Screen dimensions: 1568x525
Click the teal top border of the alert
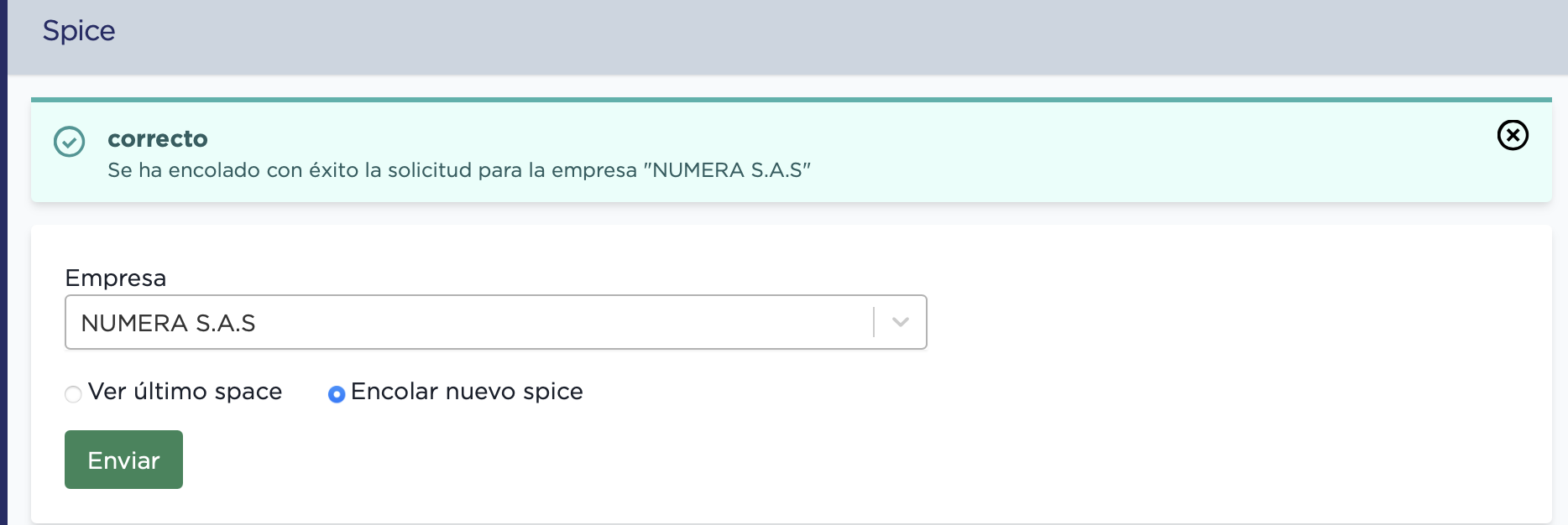coord(792,100)
